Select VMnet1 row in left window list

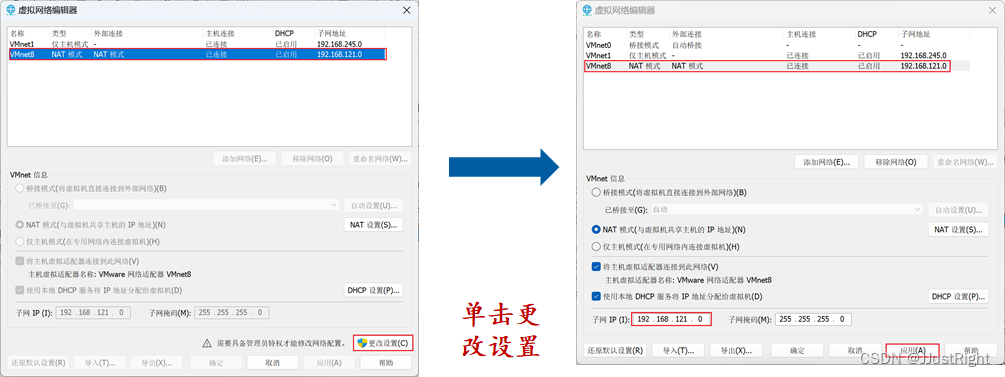[x=197, y=44]
